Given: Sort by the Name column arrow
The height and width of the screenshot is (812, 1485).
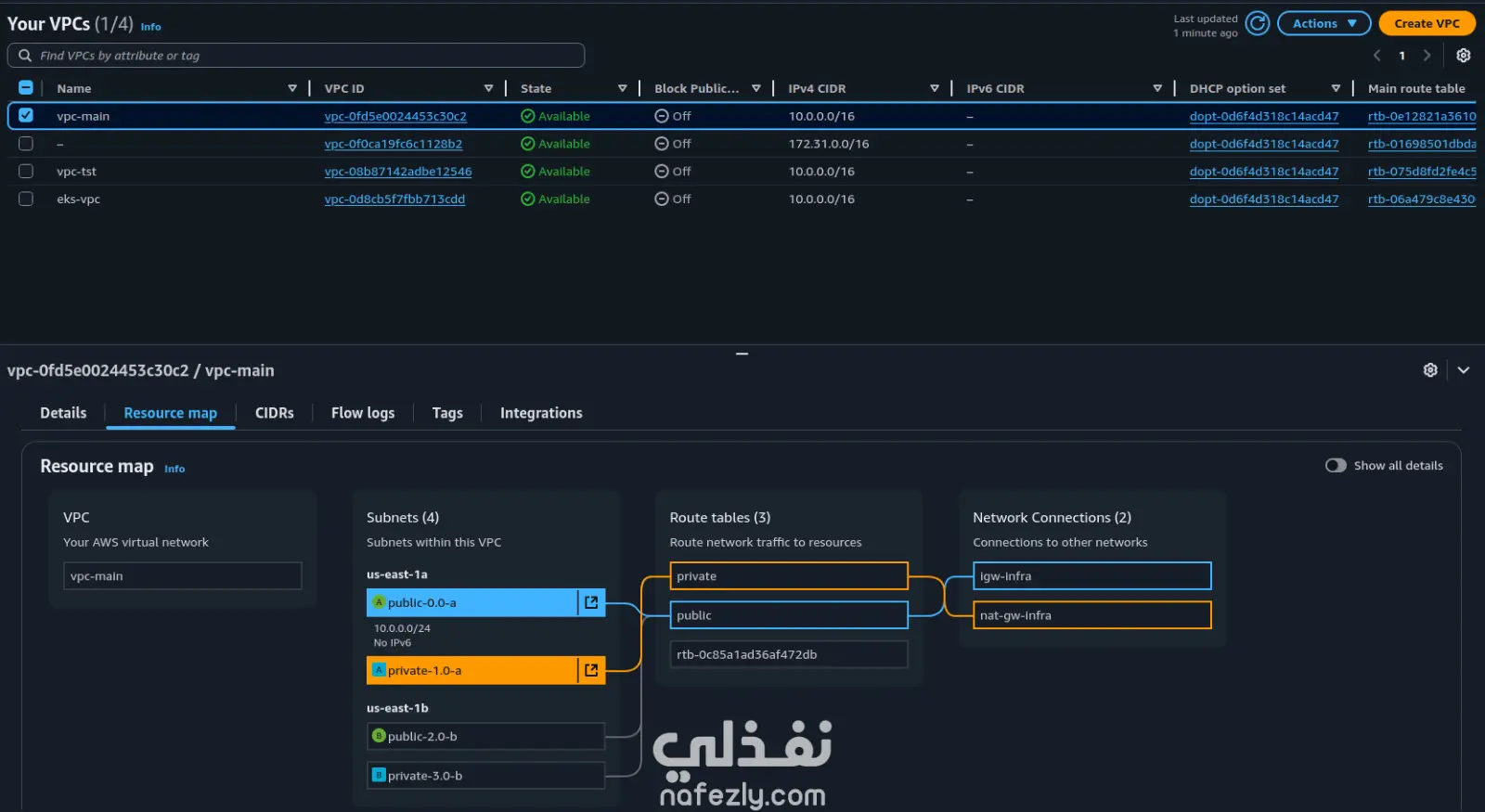Looking at the screenshot, I should pyautogui.click(x=292, y=88).
